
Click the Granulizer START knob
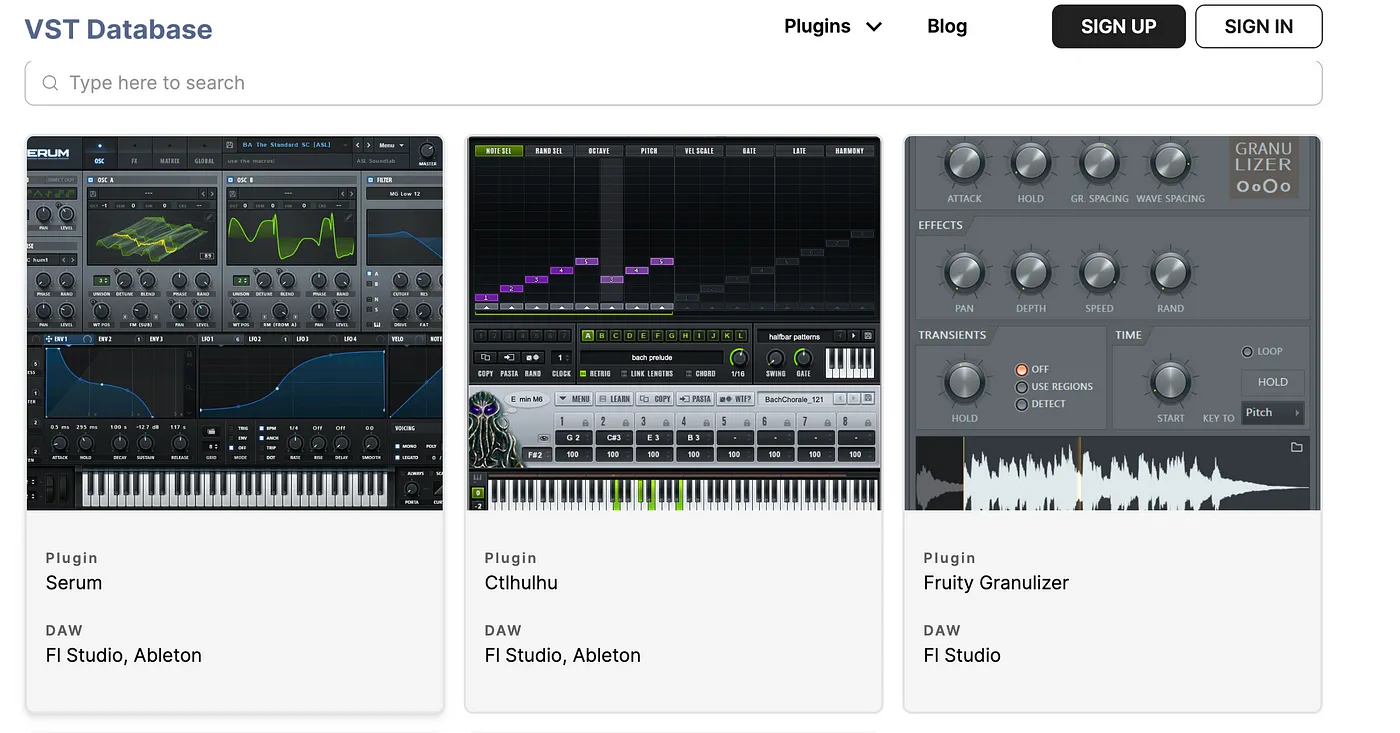pos(1170,382)
